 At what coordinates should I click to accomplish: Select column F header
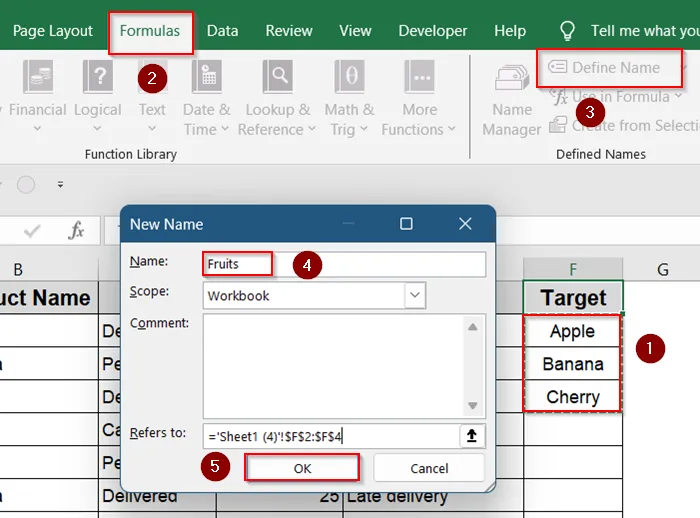[x=573, y=269]
